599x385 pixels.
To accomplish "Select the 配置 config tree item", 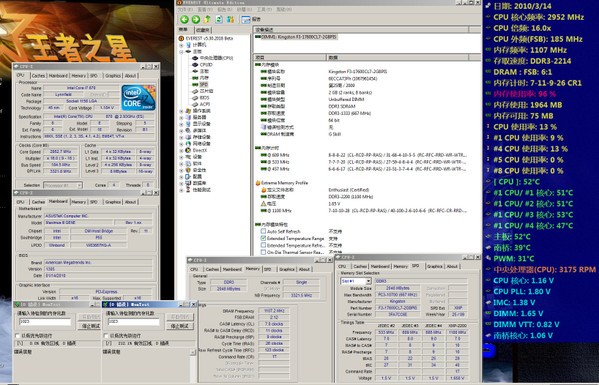I will pos(197,176).
